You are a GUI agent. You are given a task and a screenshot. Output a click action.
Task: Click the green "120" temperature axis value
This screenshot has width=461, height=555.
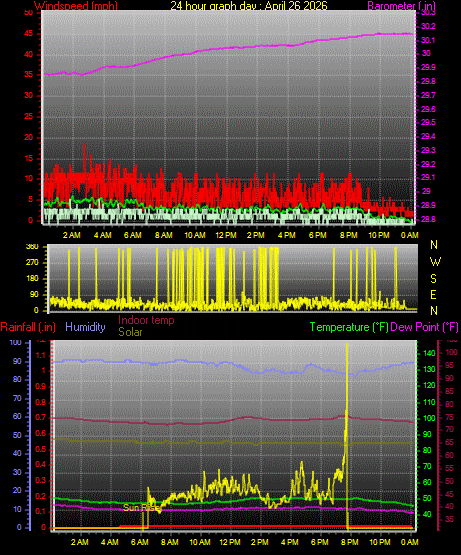click(429, 385)
